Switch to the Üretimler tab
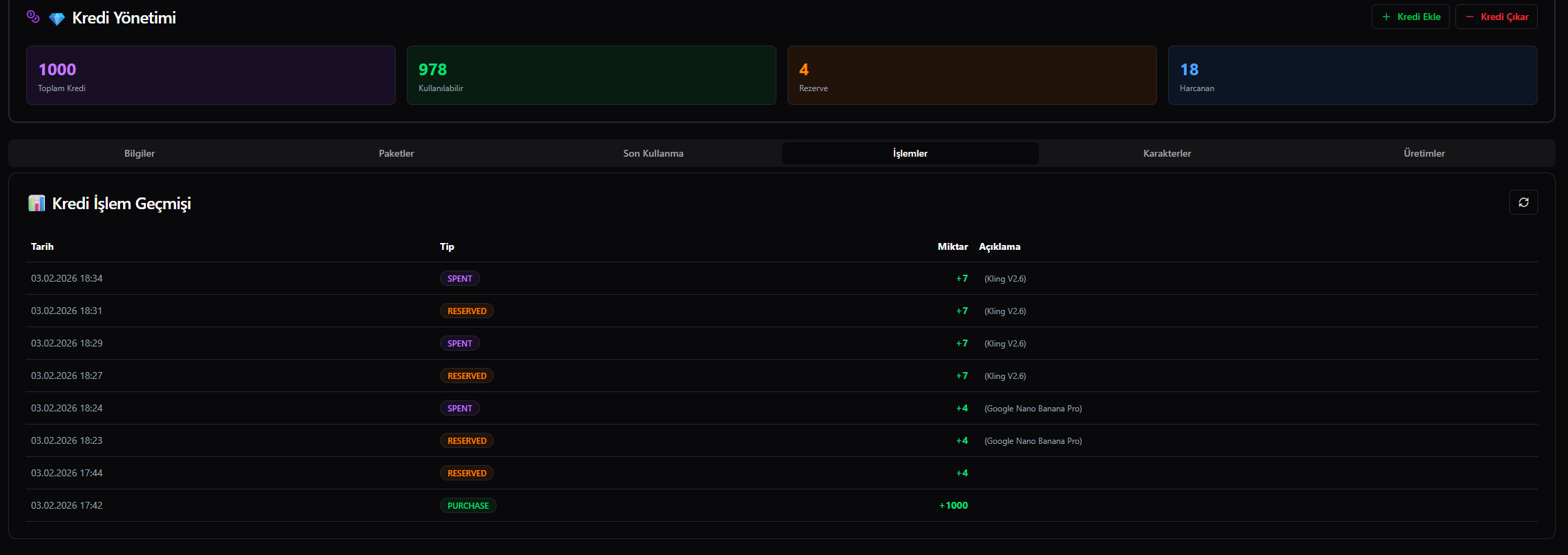Image resolution: width=1568 pixels, height=555 pixels. [x=1424, y=153]
